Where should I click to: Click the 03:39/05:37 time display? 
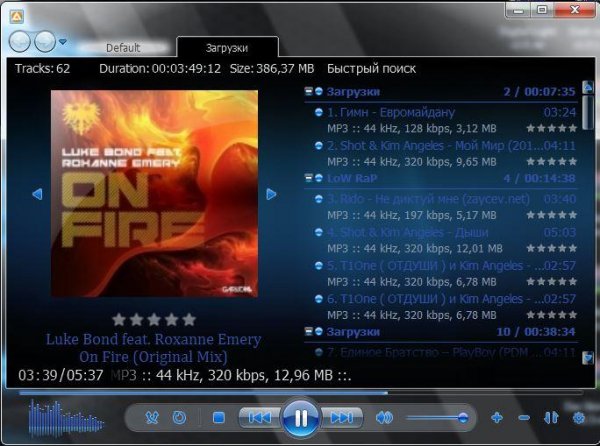point(60,375)
